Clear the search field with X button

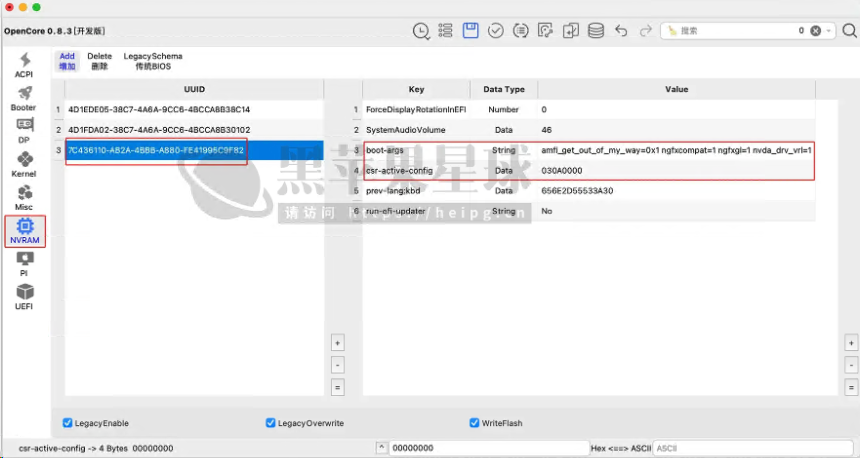coord(816,31)
